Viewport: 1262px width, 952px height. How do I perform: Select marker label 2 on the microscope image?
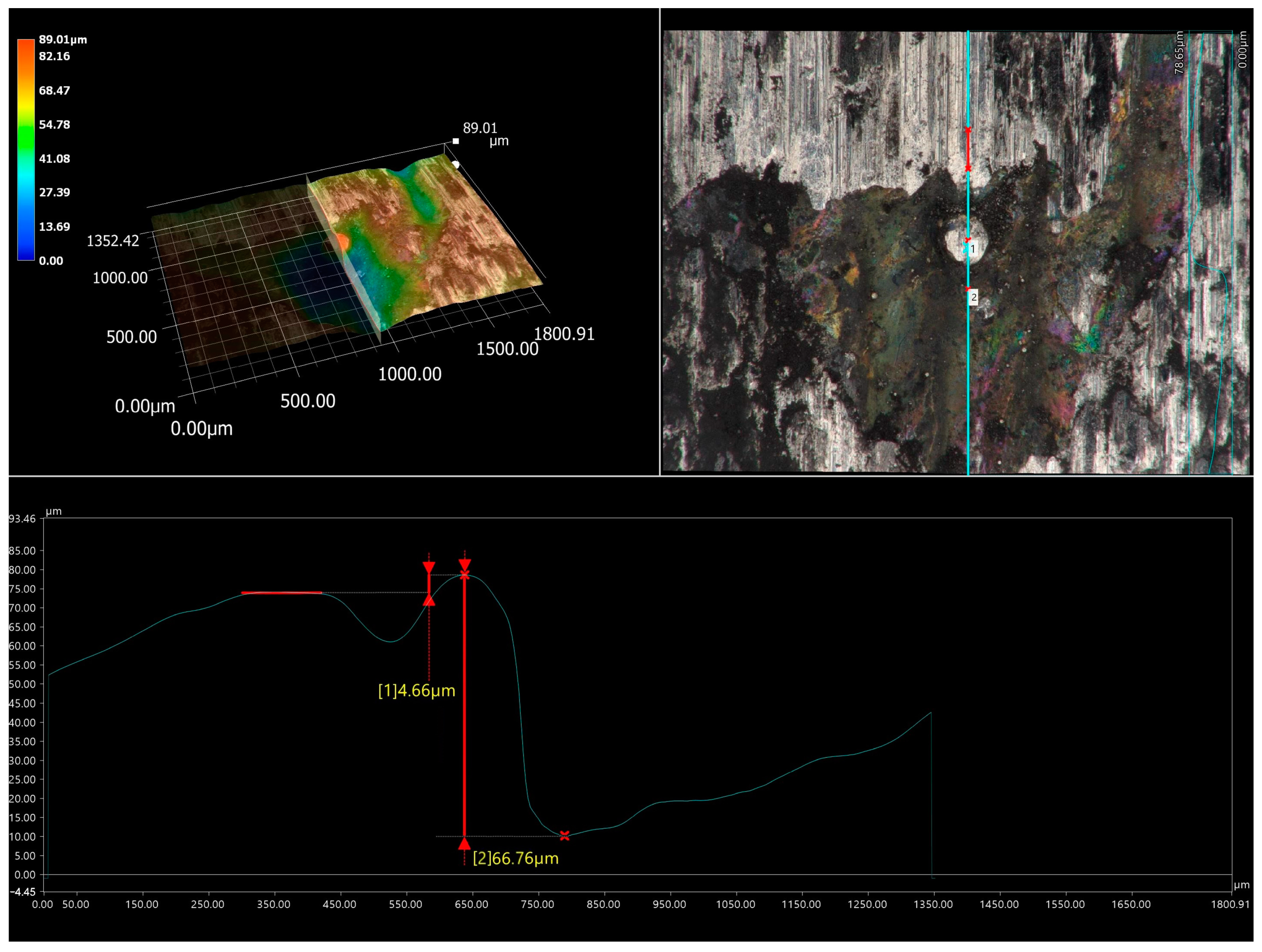pos(973,297)
